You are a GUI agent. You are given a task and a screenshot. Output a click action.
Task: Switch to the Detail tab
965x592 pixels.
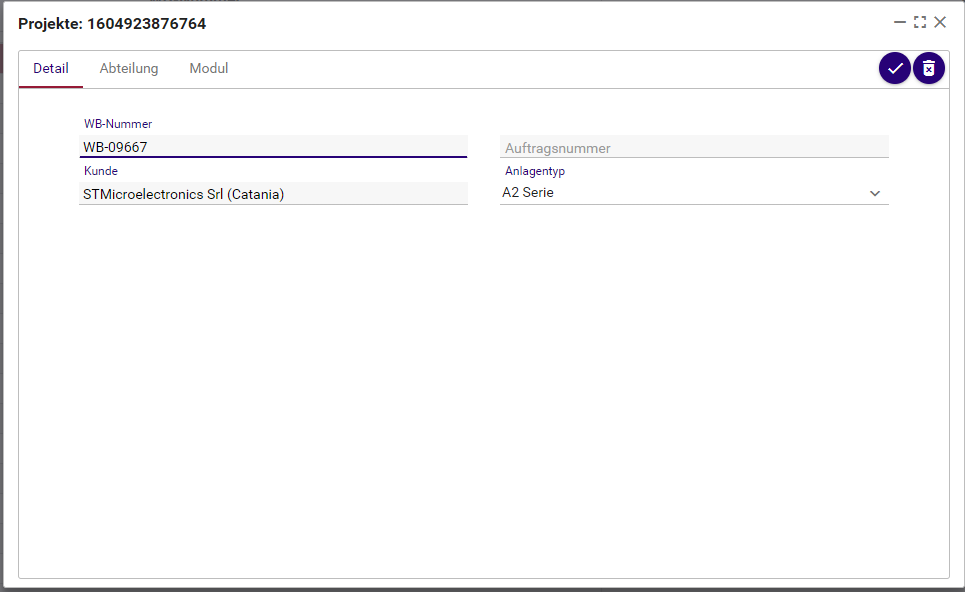tap(51, 69)
